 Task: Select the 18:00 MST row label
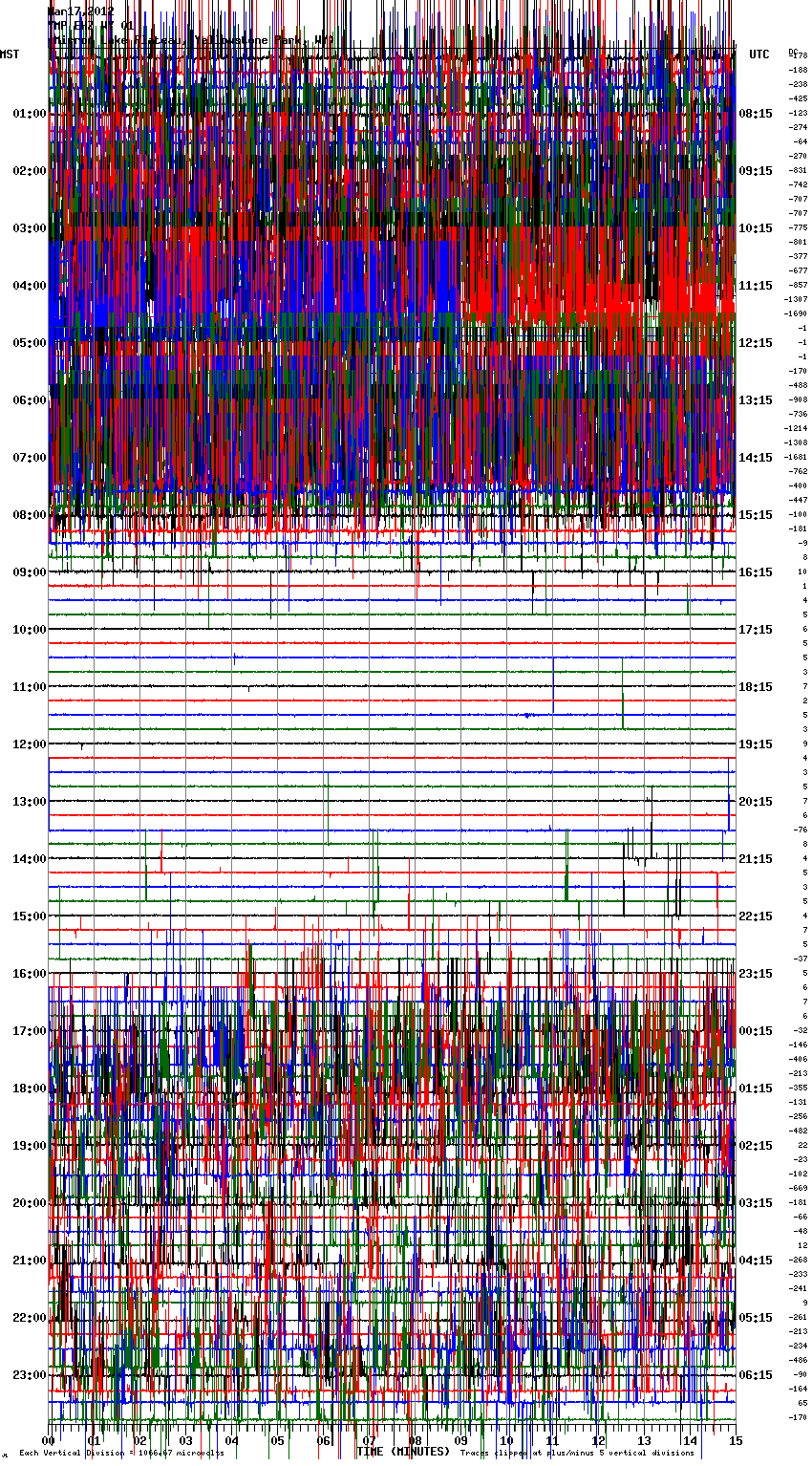coord(30,1089)
